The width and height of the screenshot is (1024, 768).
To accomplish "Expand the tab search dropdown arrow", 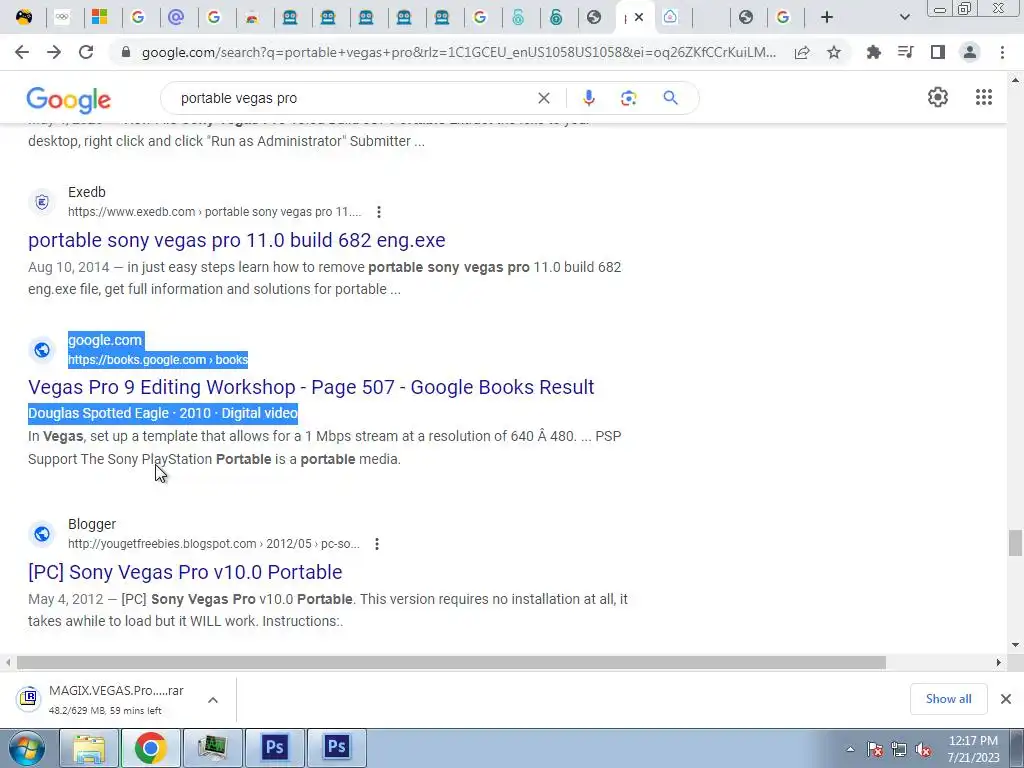I will pos(904,18).
